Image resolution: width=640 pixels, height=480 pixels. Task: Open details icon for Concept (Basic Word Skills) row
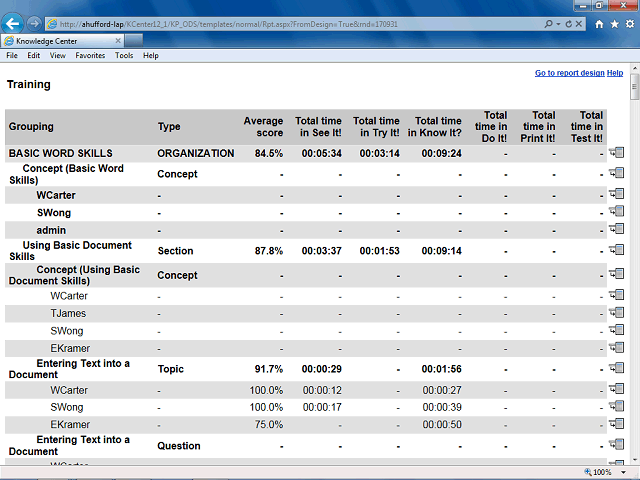click(x=617, y=173)
